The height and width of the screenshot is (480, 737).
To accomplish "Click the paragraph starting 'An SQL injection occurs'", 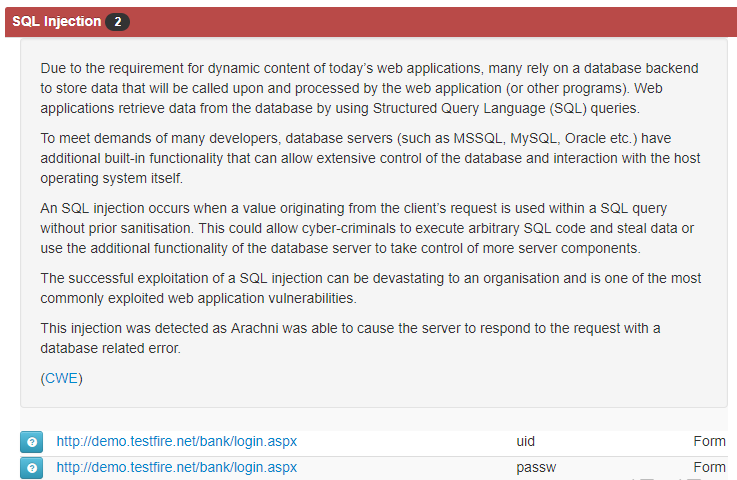I will 367,228.
